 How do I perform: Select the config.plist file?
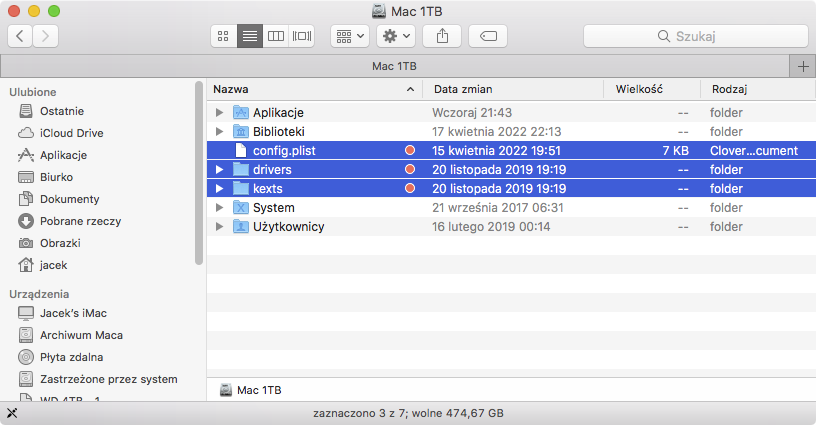pyautogui.click(x=512, y=150)
